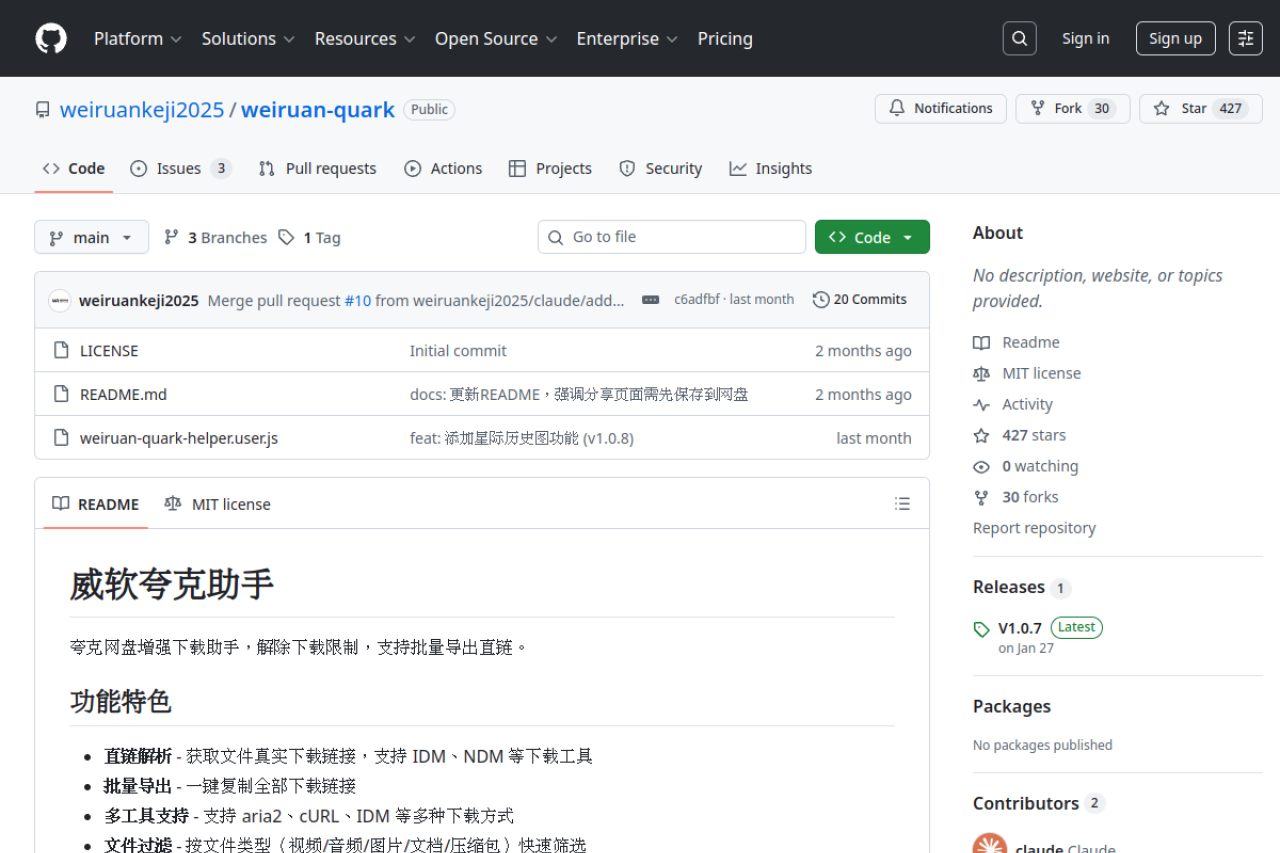Expand the main branch dropdown
This screenshot has height=853, width=1280.
[x=91, y=237]
